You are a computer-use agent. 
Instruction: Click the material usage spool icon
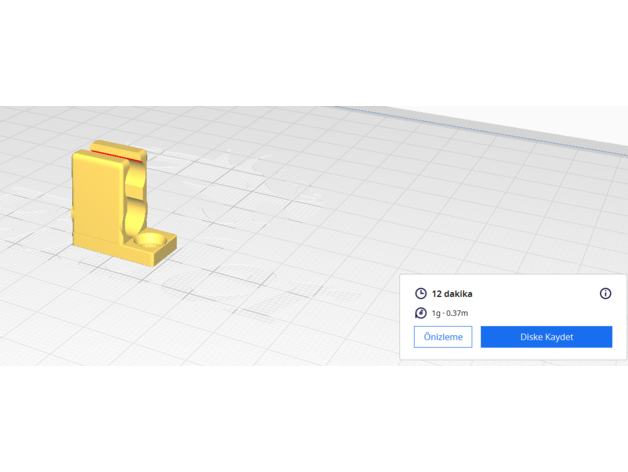421,313
